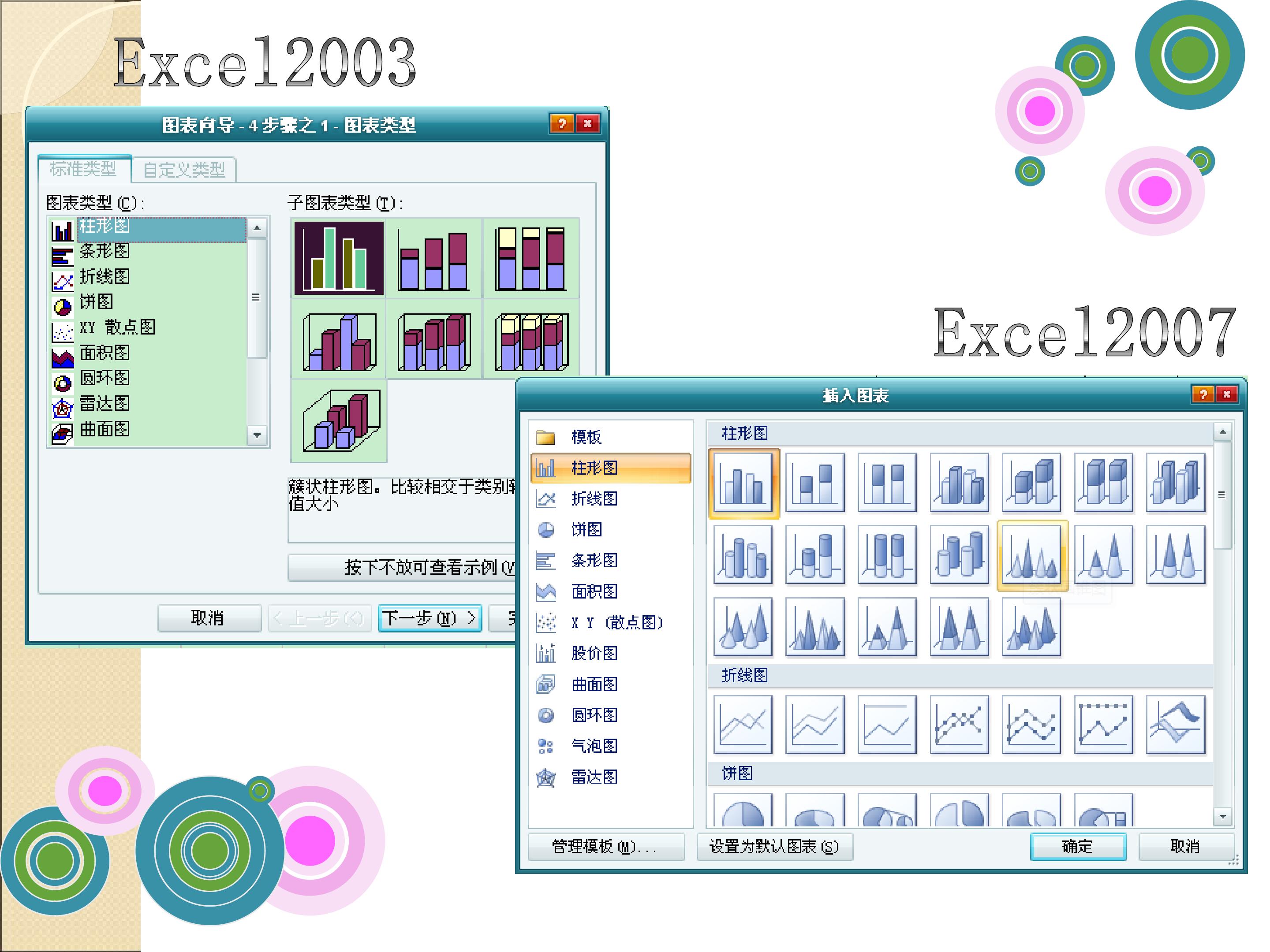Pick the 100% stacked column thumbnail in Insert Chart
Screen dimensions: 1270x952
click(887, 483)
